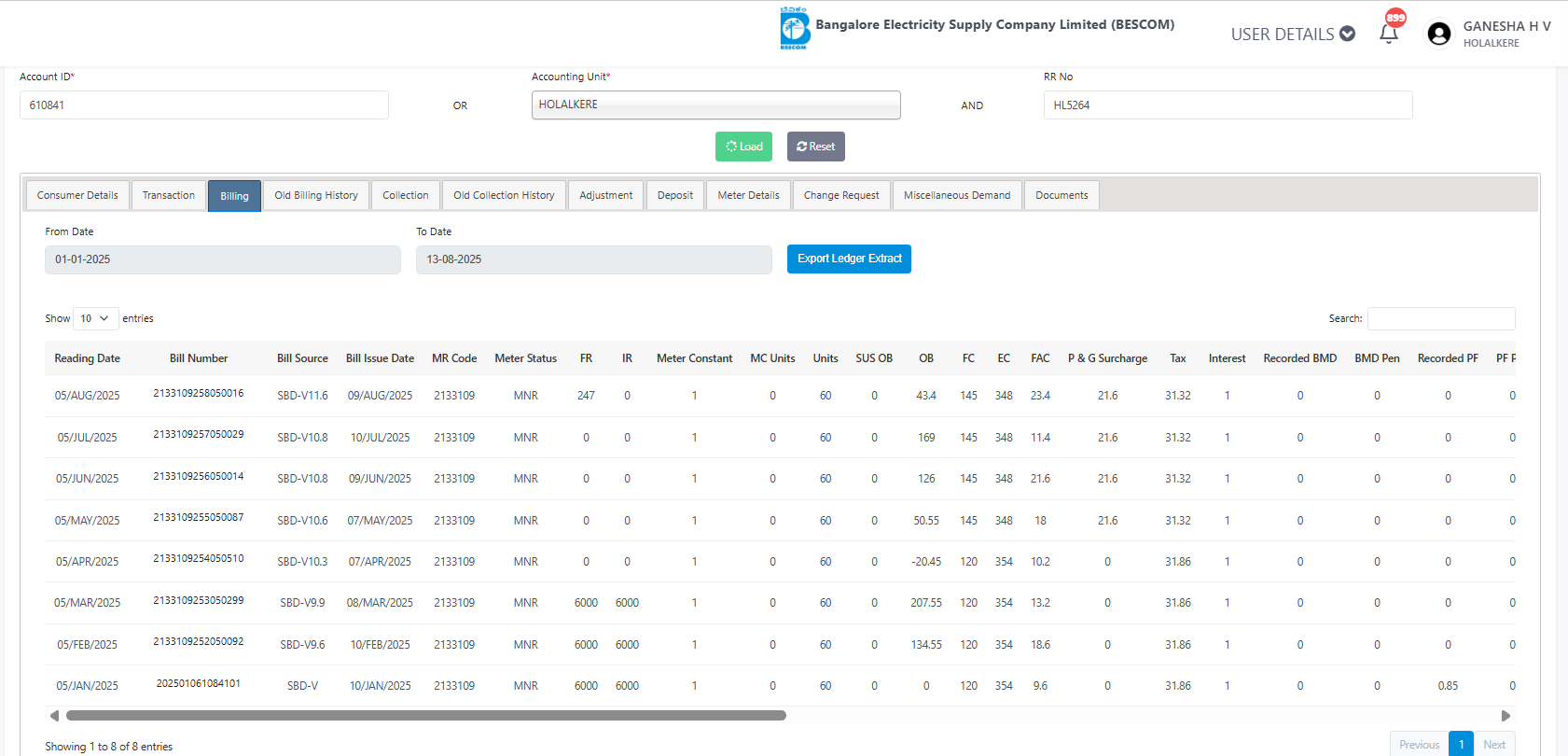Click the Reset button
The height and width of the screenshot is (756, 1568).
pyautogui.click(x=815, y=147)
